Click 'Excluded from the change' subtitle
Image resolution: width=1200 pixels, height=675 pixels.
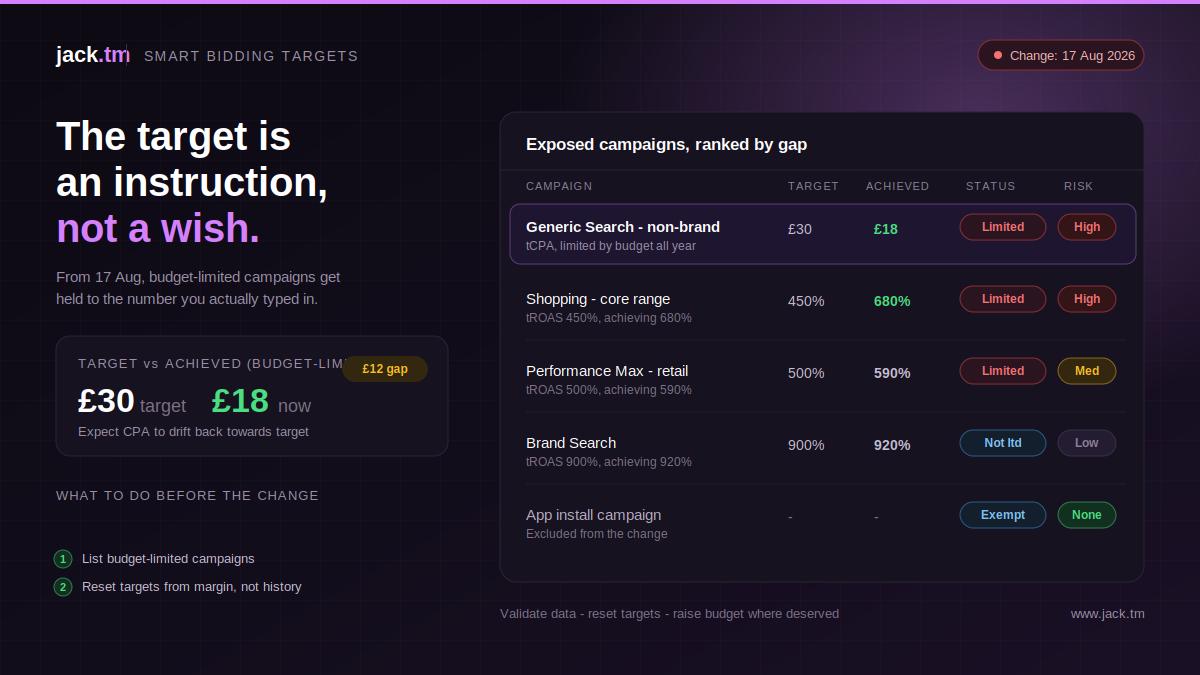597,534
